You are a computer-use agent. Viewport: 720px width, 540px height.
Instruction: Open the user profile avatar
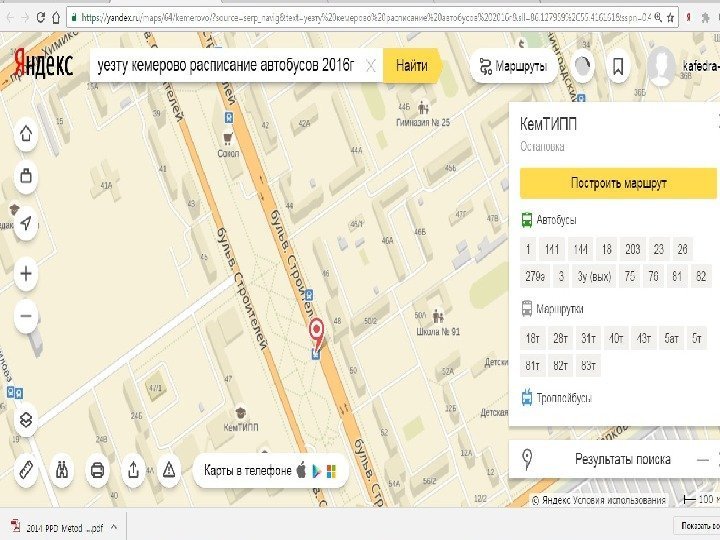661,66
